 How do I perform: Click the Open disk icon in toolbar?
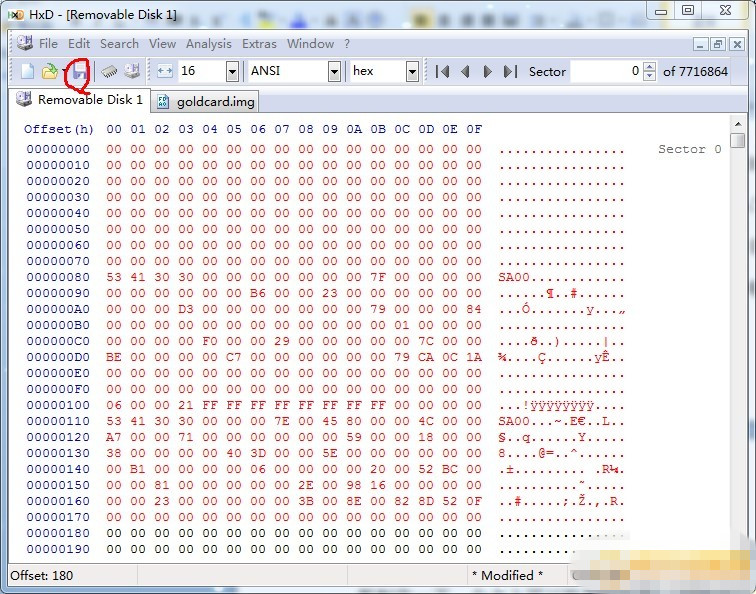(132, 71)
